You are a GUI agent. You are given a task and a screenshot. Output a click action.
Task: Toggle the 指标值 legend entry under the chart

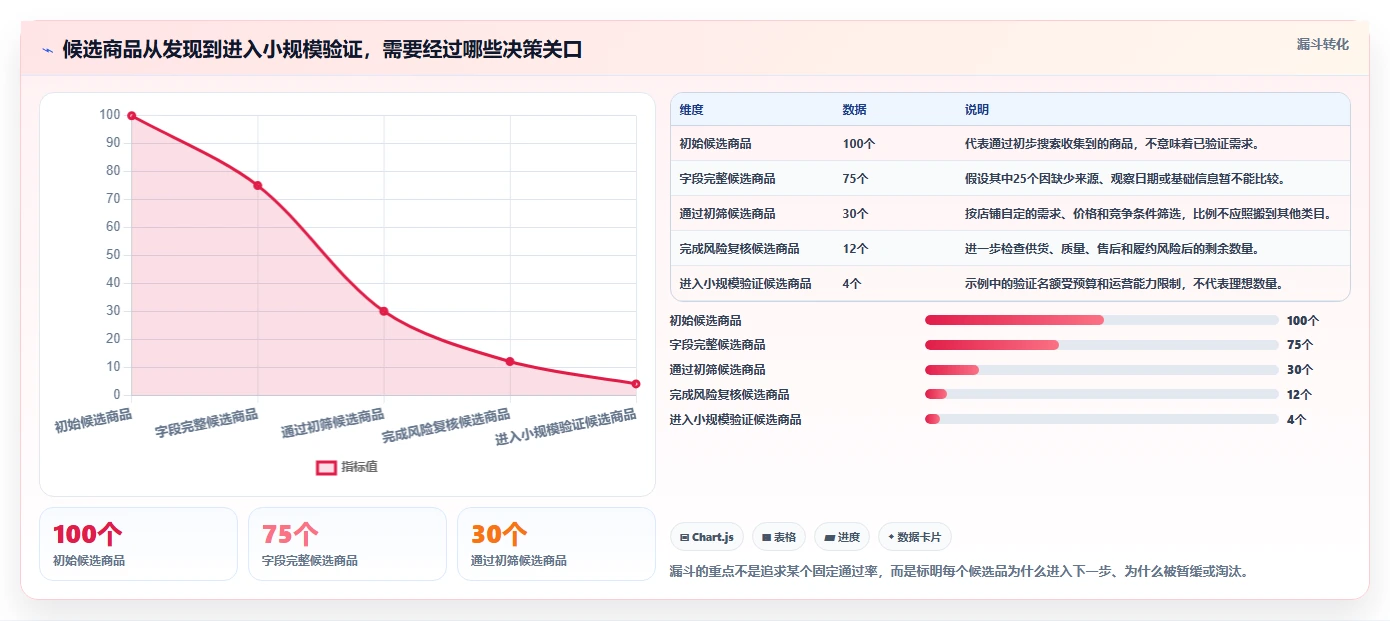[347, 467]
